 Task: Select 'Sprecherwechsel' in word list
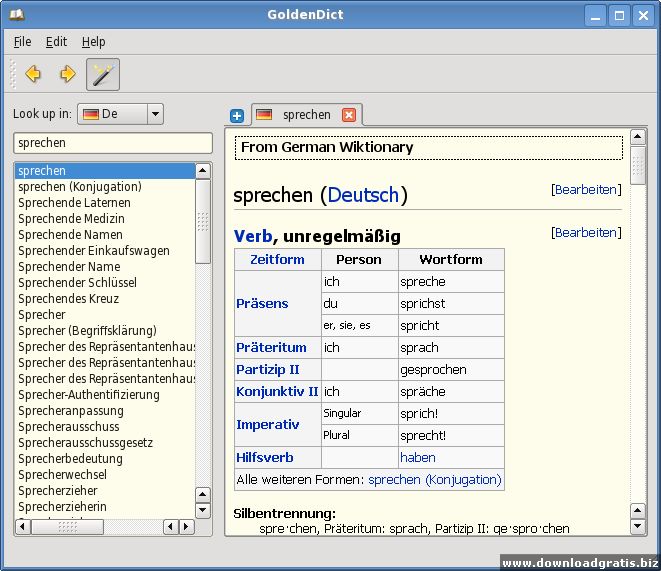[x=105, y=475]
